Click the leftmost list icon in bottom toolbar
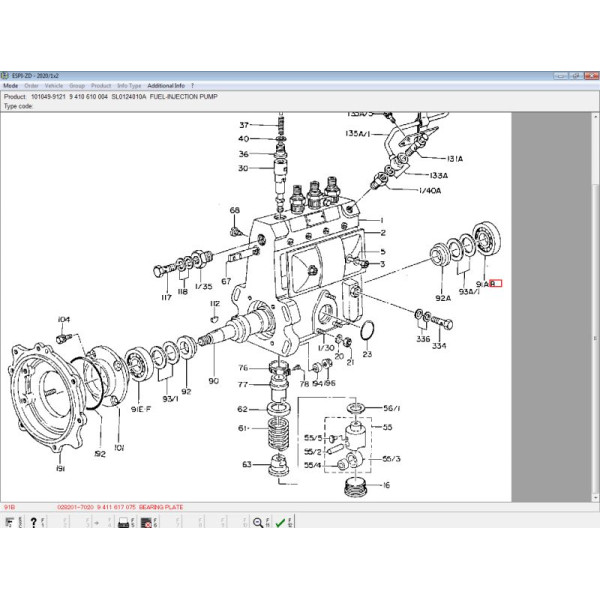 tap(8, 521)
